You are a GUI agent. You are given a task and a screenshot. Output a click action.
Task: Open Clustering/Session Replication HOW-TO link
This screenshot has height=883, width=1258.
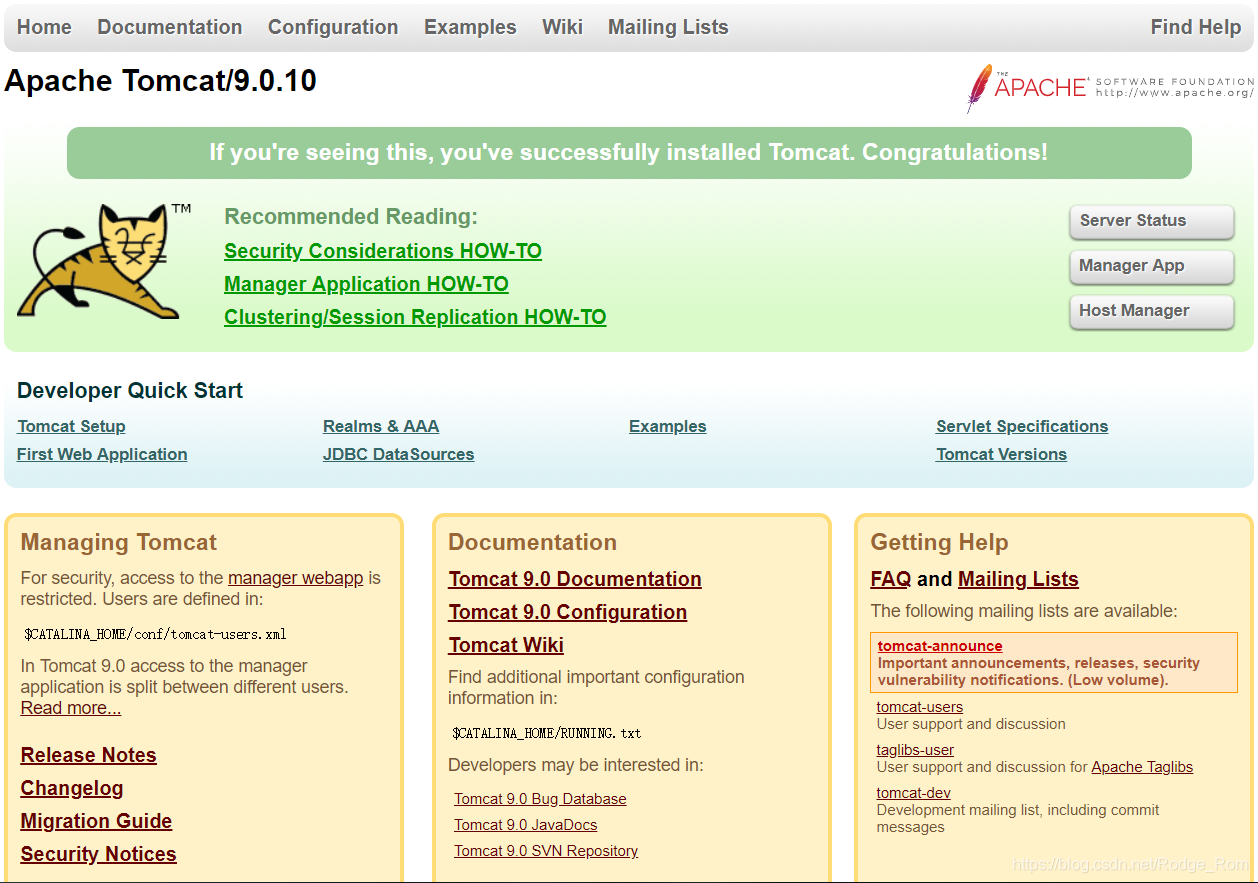(x=415, y=317)
